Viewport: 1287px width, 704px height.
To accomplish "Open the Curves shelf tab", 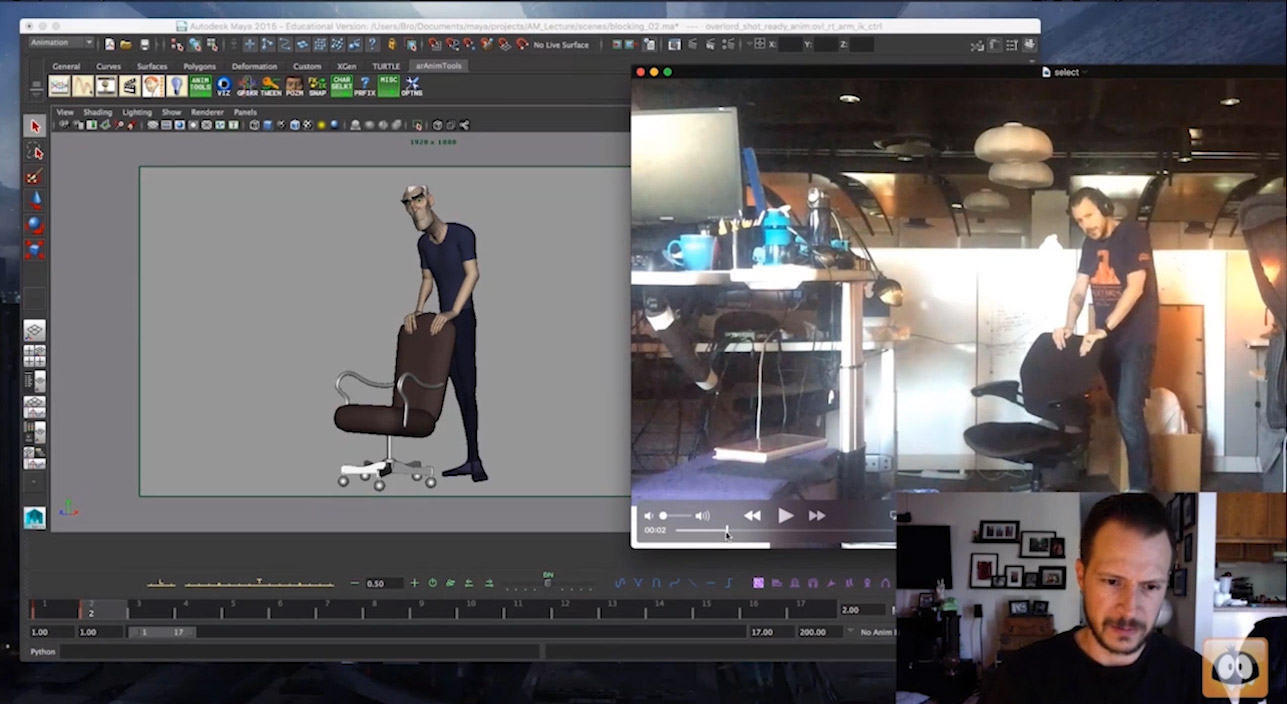I will [108, 66].
